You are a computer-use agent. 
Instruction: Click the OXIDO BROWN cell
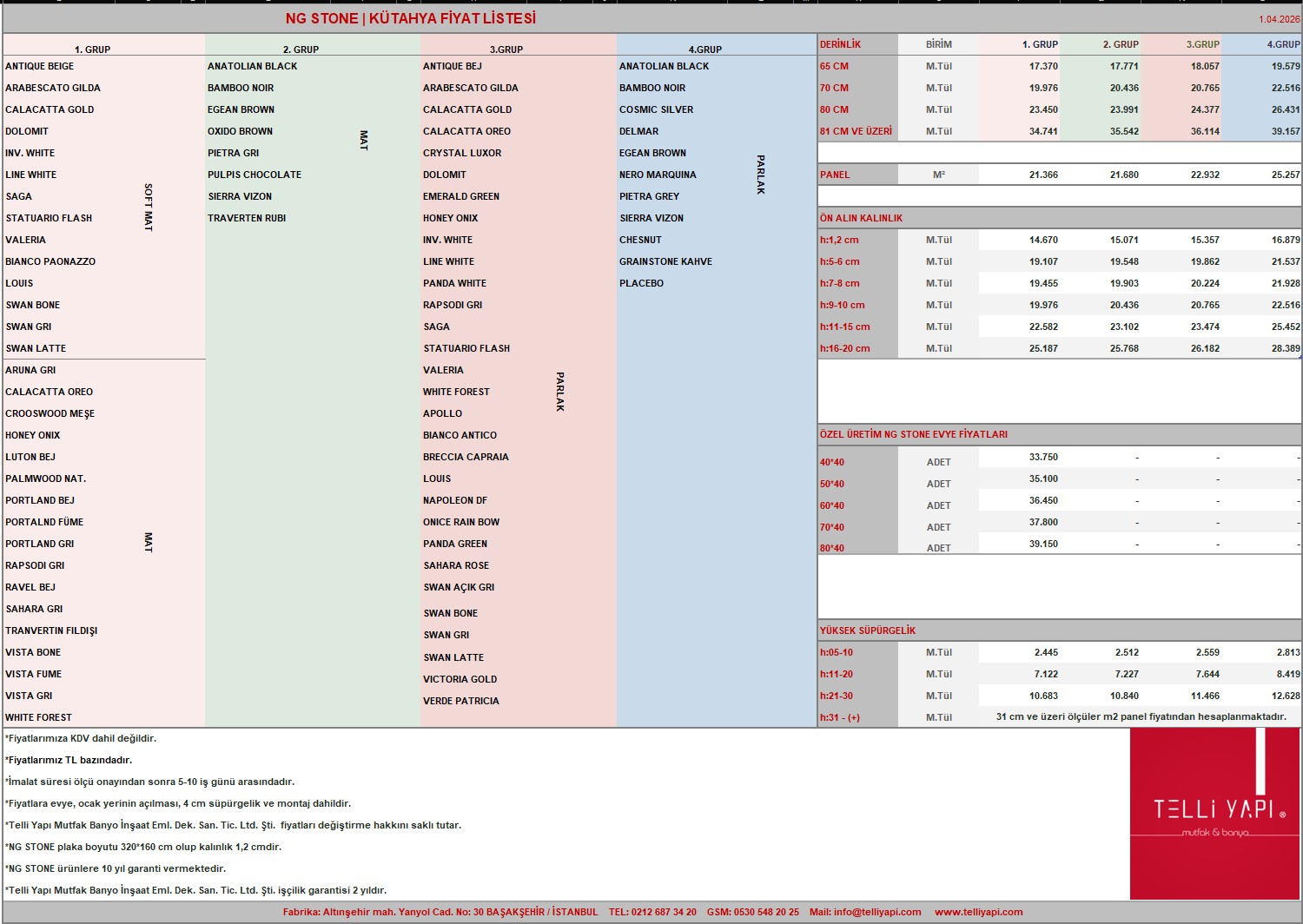tap(241, 131)
